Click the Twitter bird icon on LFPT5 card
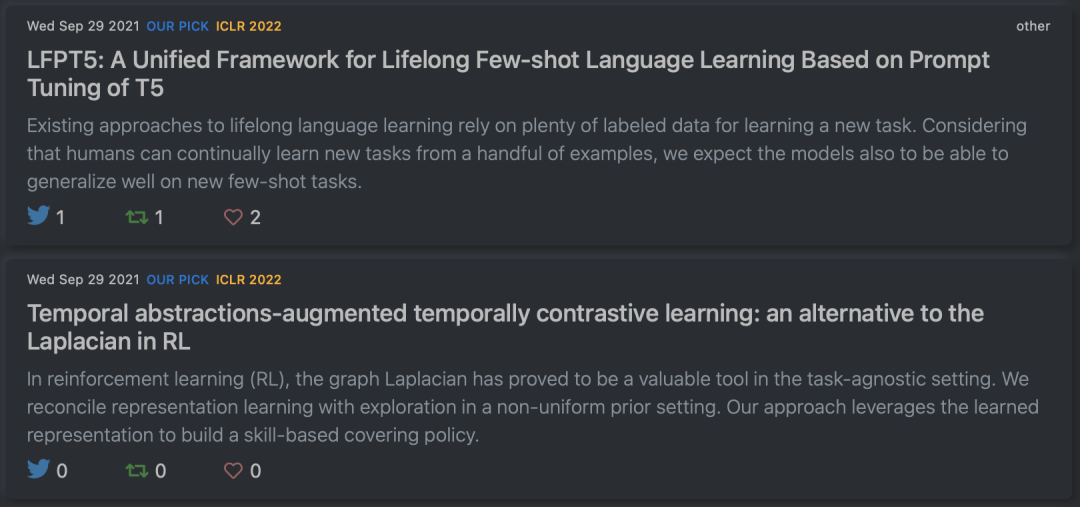Screen dimensions: 1080x507 click(39, 216)
